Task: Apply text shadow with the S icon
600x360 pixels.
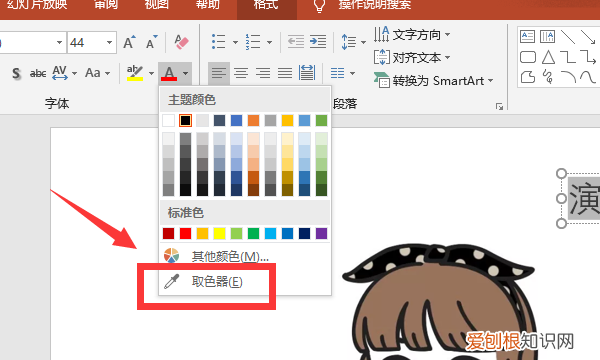Action: coord(16,73)
